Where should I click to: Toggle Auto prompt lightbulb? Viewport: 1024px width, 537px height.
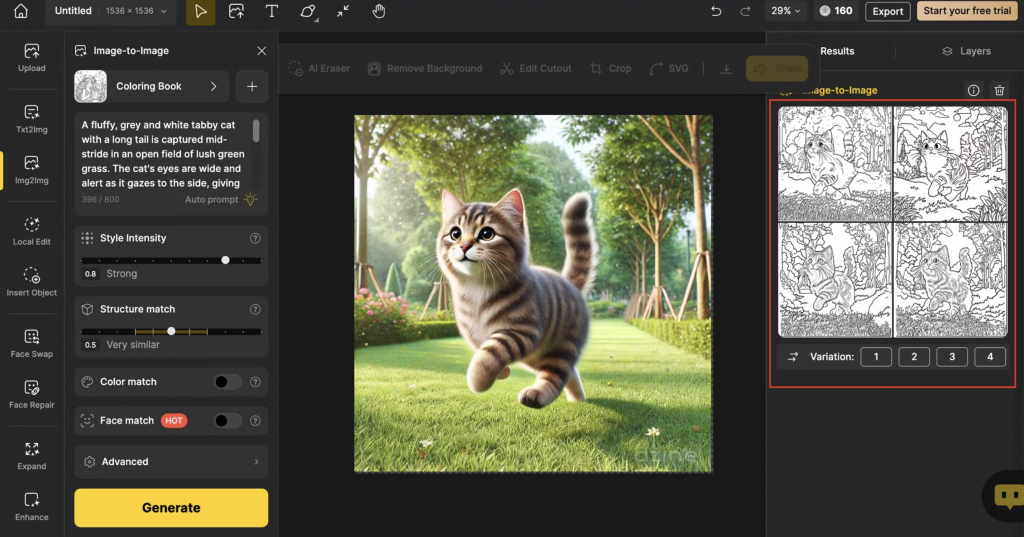coord(250,200)
